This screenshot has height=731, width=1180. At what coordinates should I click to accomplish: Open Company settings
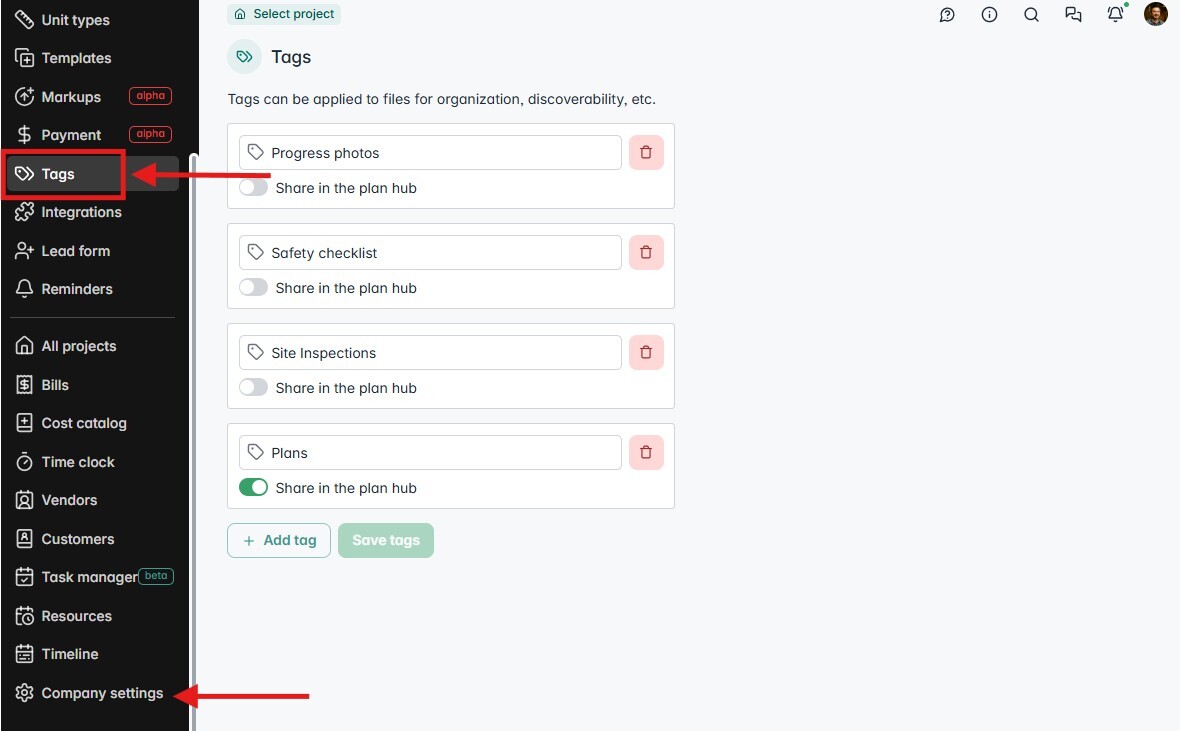(101, 693)
